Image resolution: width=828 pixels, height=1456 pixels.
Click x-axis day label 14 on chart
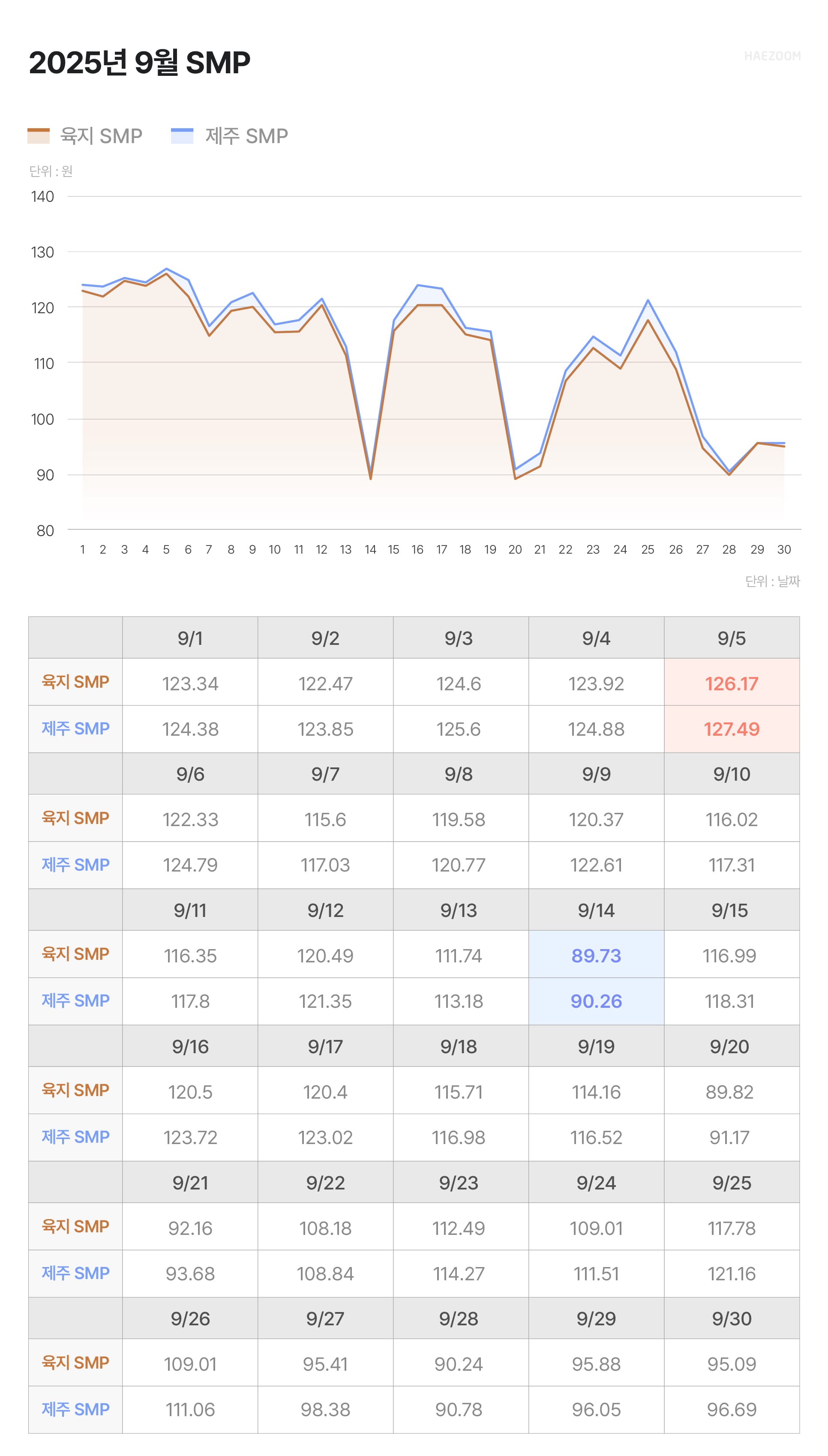coord(370,549)
